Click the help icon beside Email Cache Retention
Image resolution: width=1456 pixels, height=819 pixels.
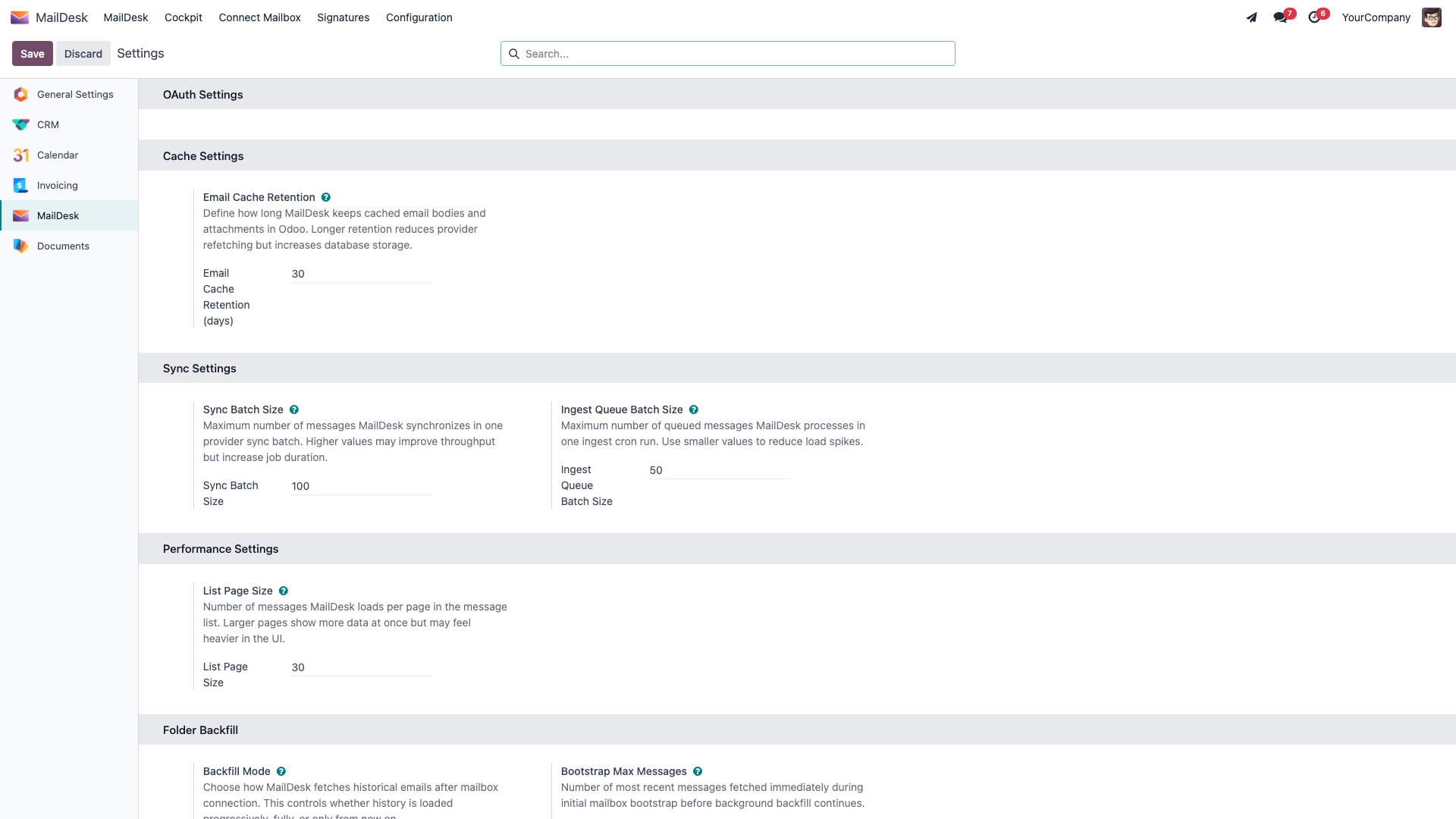325,197
